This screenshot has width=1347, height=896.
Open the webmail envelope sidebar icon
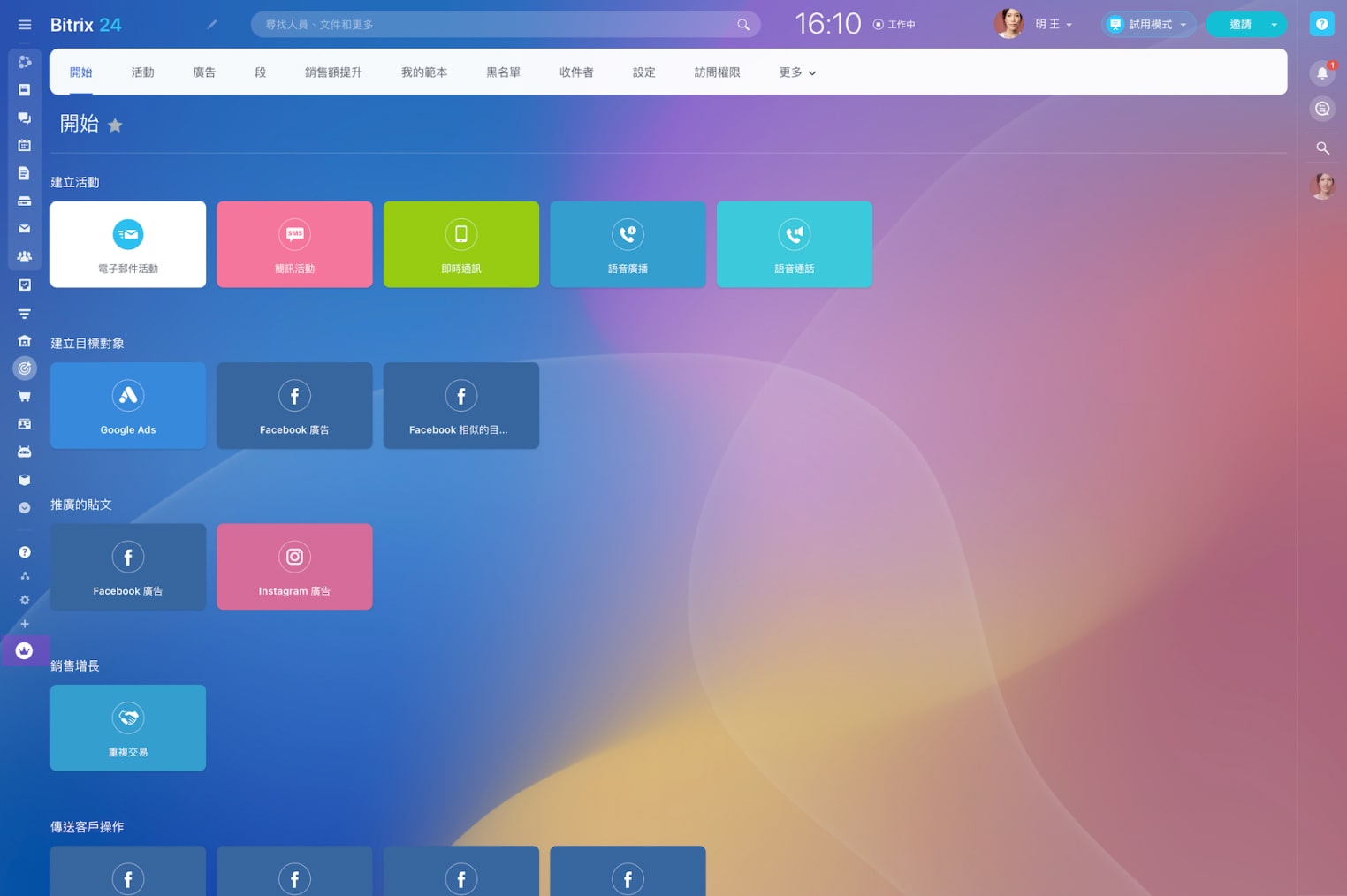[x=25, y=229]
